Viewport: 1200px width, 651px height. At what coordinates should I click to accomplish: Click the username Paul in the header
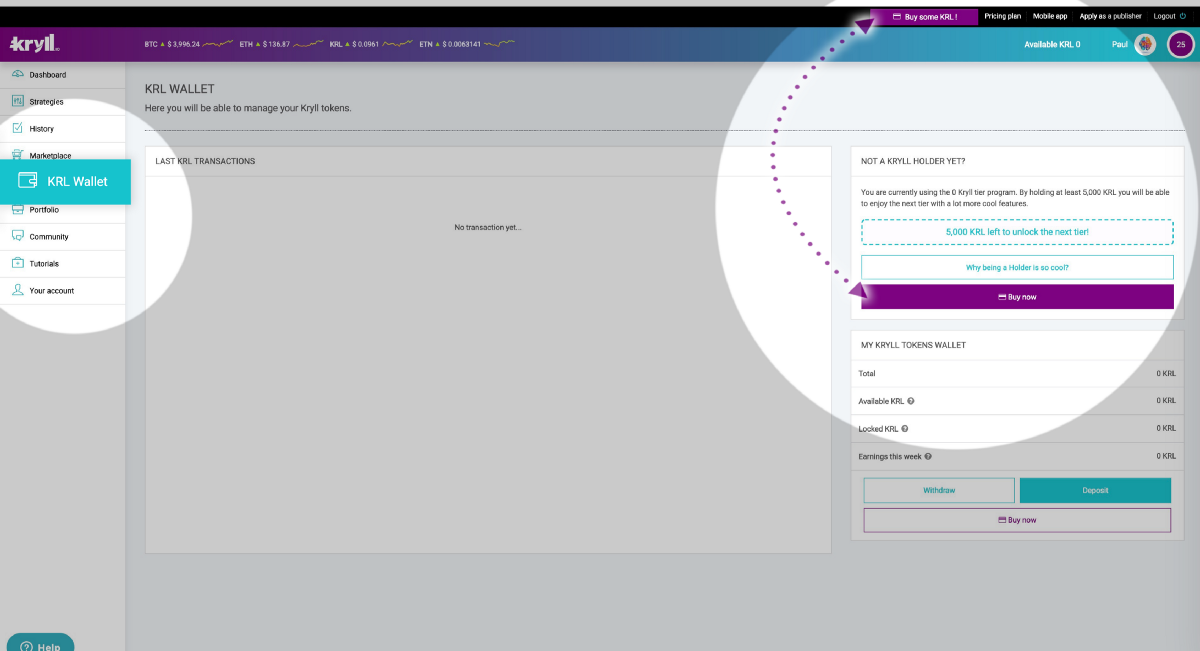(x=1120, y=45)
